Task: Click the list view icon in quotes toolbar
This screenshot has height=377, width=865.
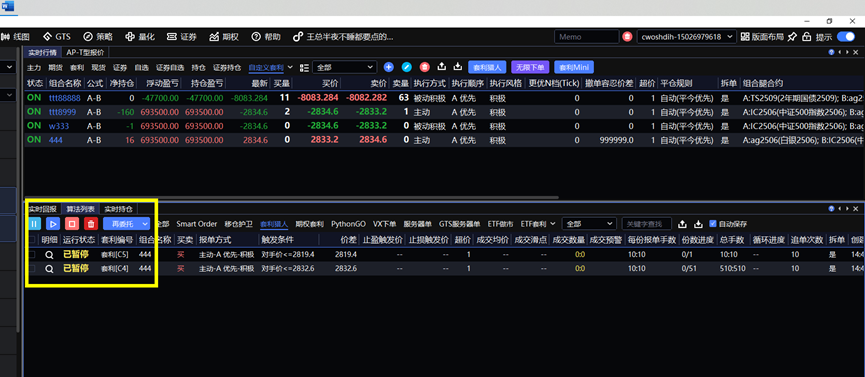Action: [x=304, y=67]
